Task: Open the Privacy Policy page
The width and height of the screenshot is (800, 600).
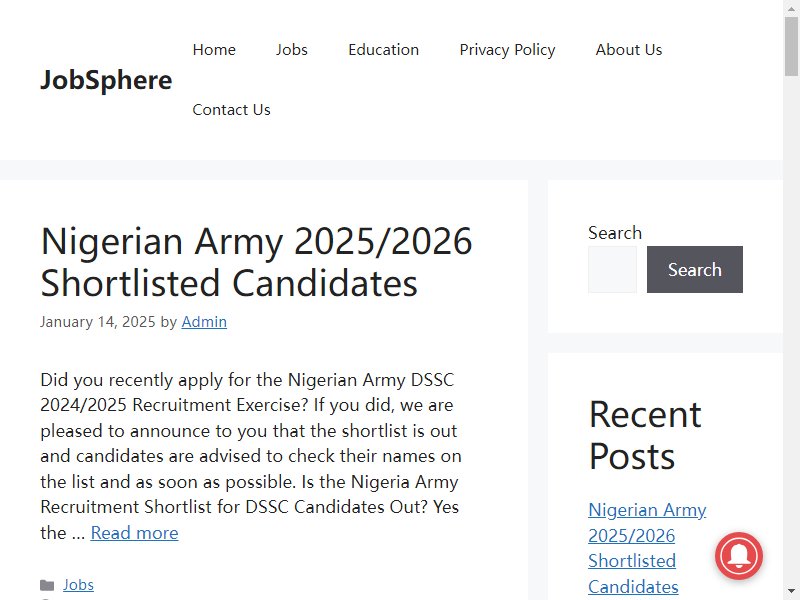Action: coord(507,49)
